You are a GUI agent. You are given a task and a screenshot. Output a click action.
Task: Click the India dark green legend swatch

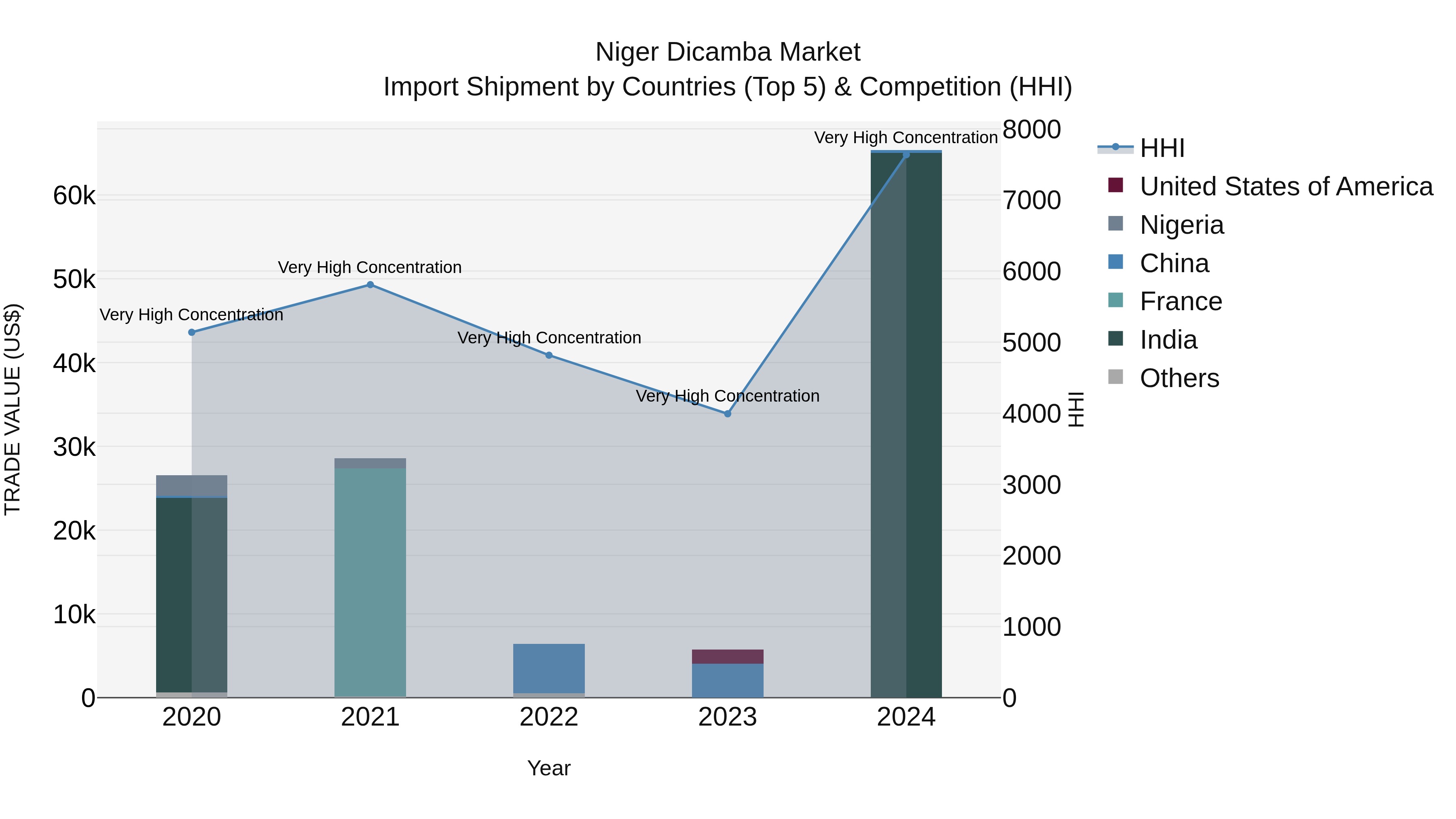pos(1116,339)
